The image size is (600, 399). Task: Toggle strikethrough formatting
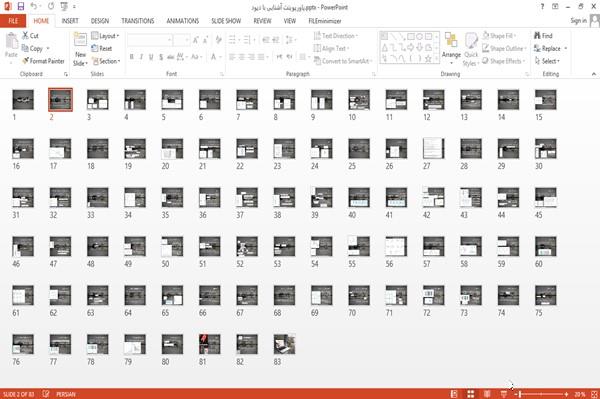[x=171, y=57]
